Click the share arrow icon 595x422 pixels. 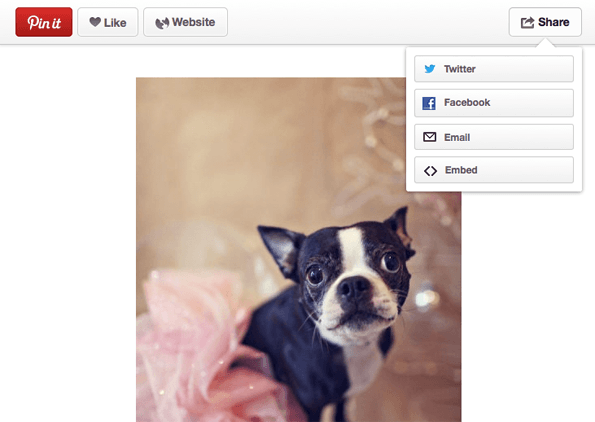[527, 22]
